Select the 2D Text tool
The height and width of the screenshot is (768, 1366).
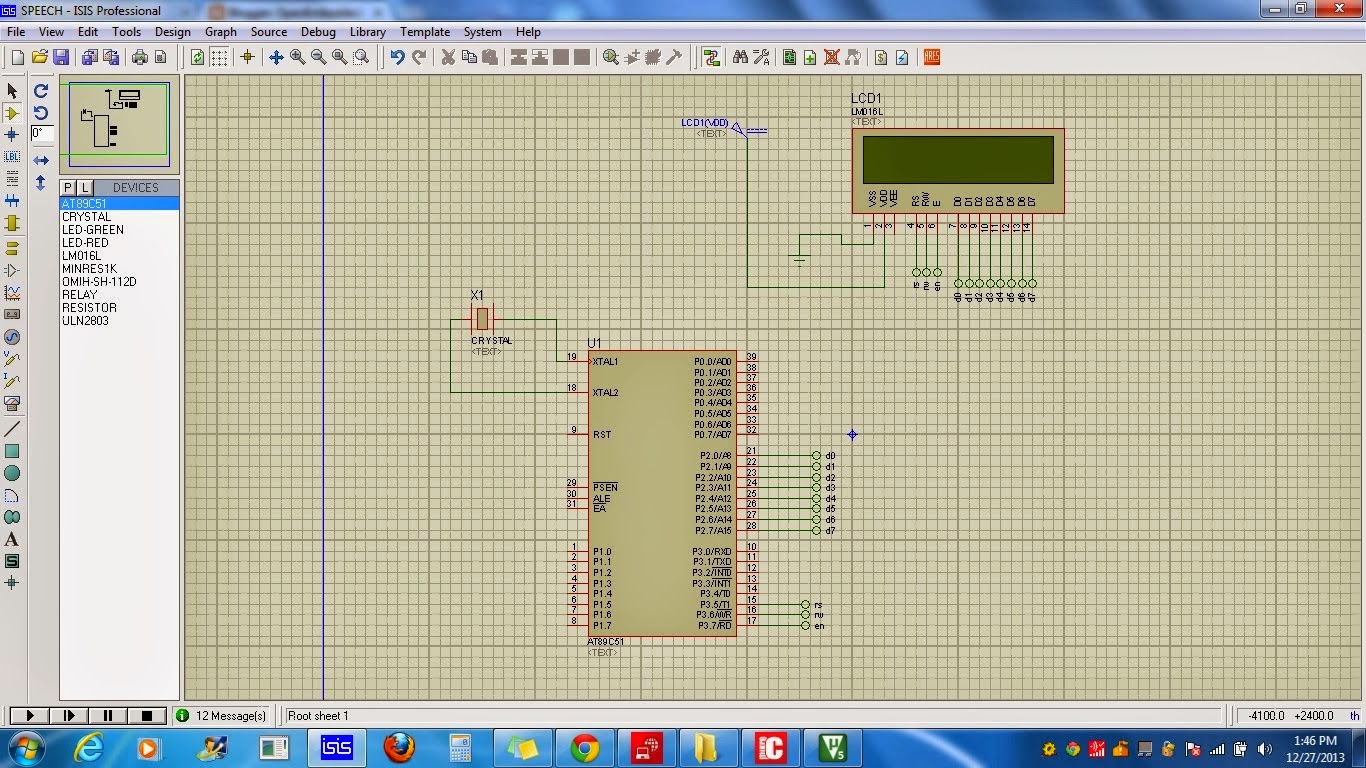tap(13, 539)
